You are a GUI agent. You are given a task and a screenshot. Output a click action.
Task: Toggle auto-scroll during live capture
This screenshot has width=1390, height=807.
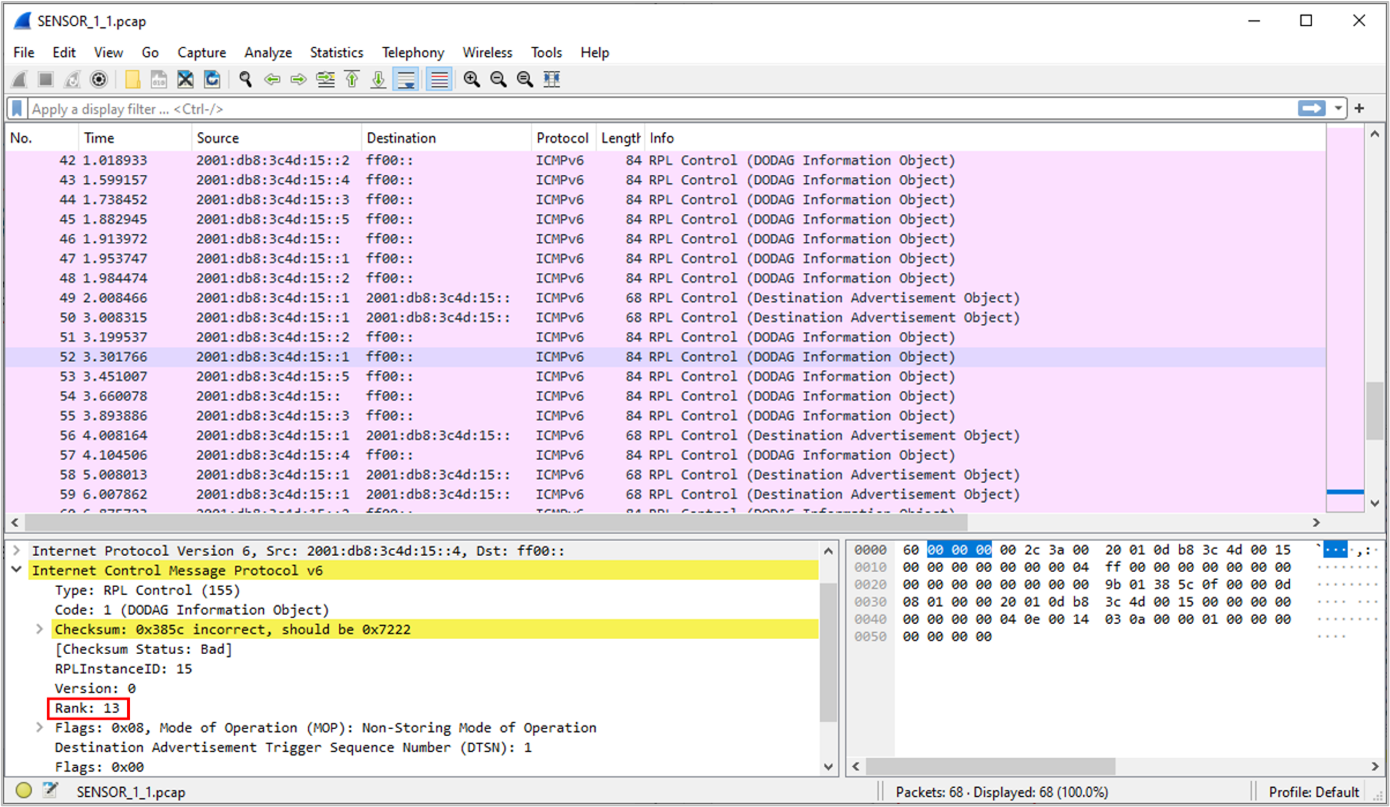[406, 80]
